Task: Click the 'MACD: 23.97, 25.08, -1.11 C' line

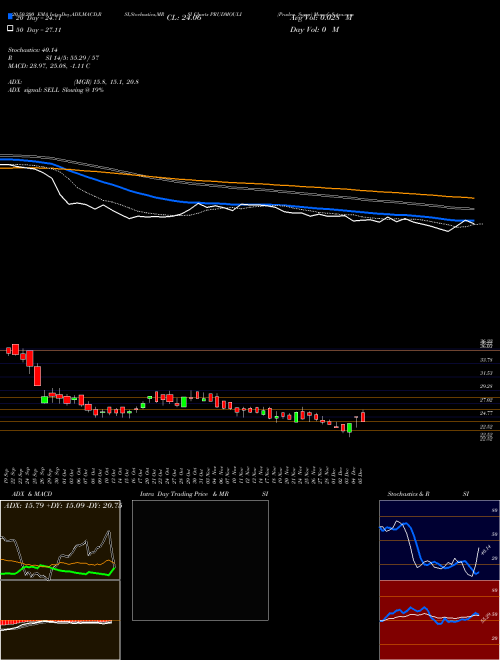Action: pyautogui.click(x=49, y=66)
